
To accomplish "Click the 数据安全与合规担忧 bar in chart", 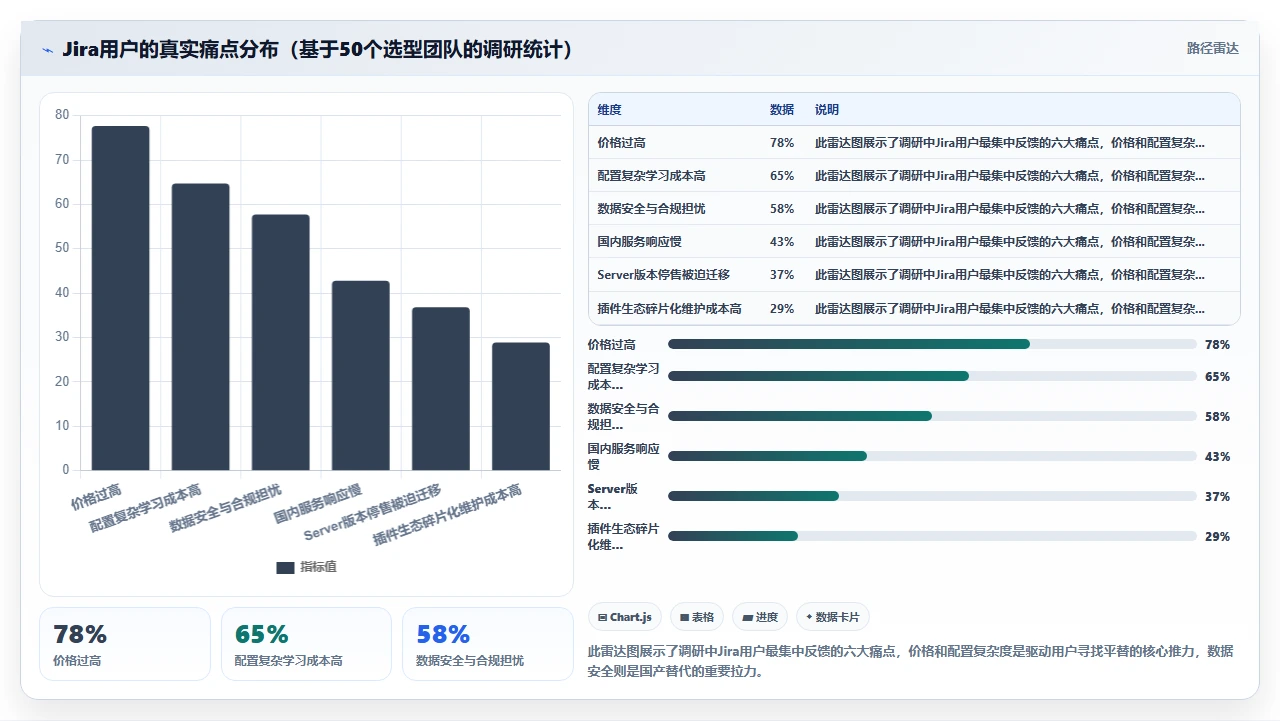I will 280,342.
